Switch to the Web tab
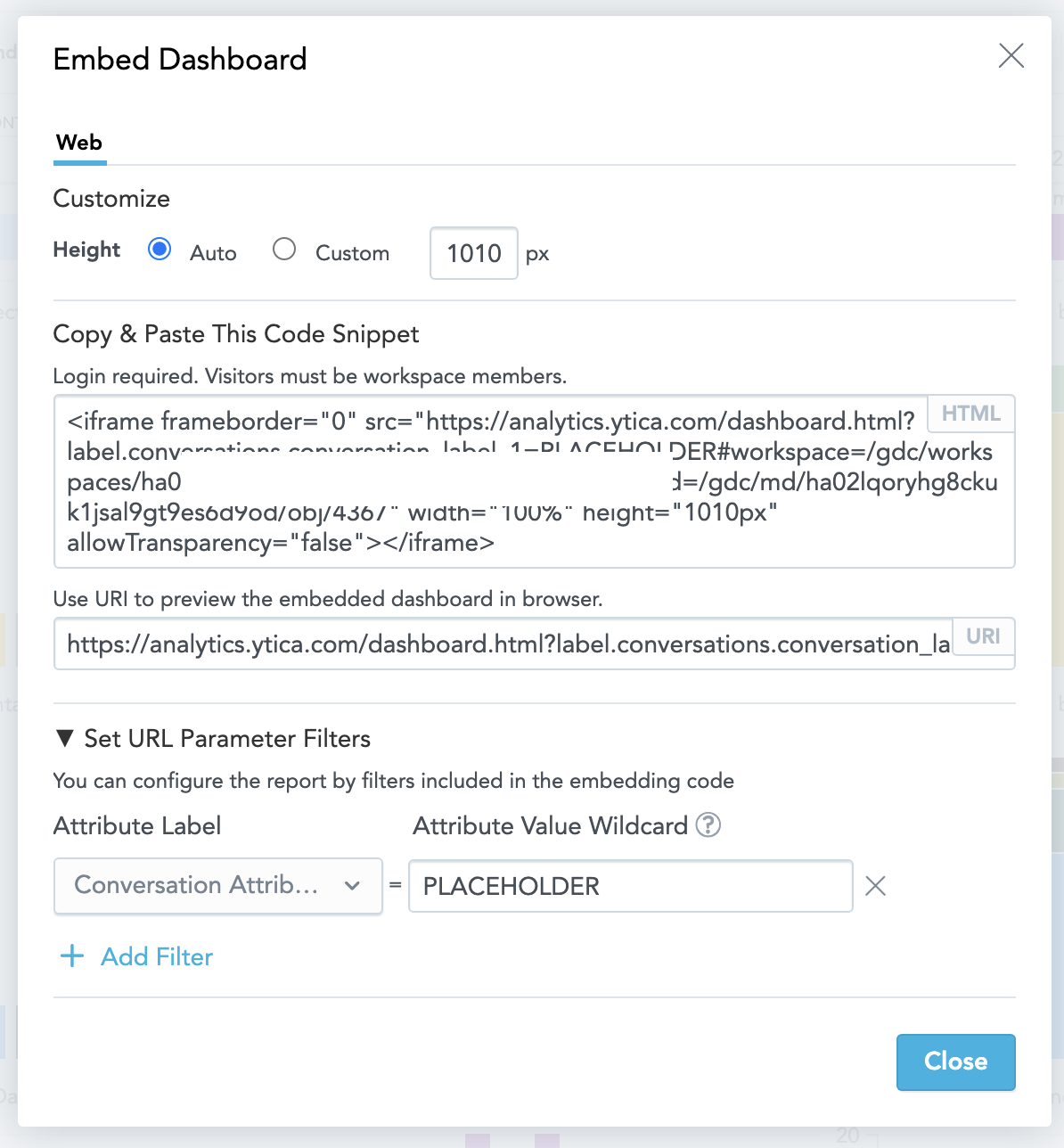1064x1148 pixels. click(x=79, y=143)
